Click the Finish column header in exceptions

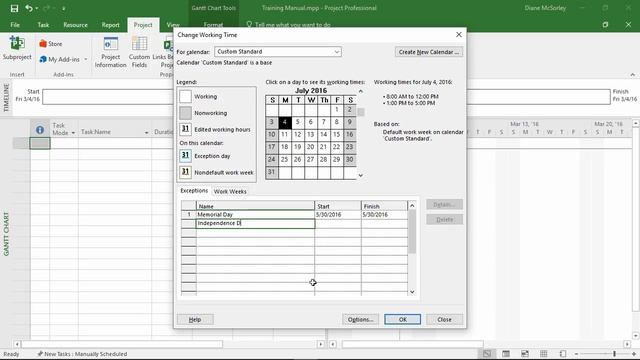384,206
